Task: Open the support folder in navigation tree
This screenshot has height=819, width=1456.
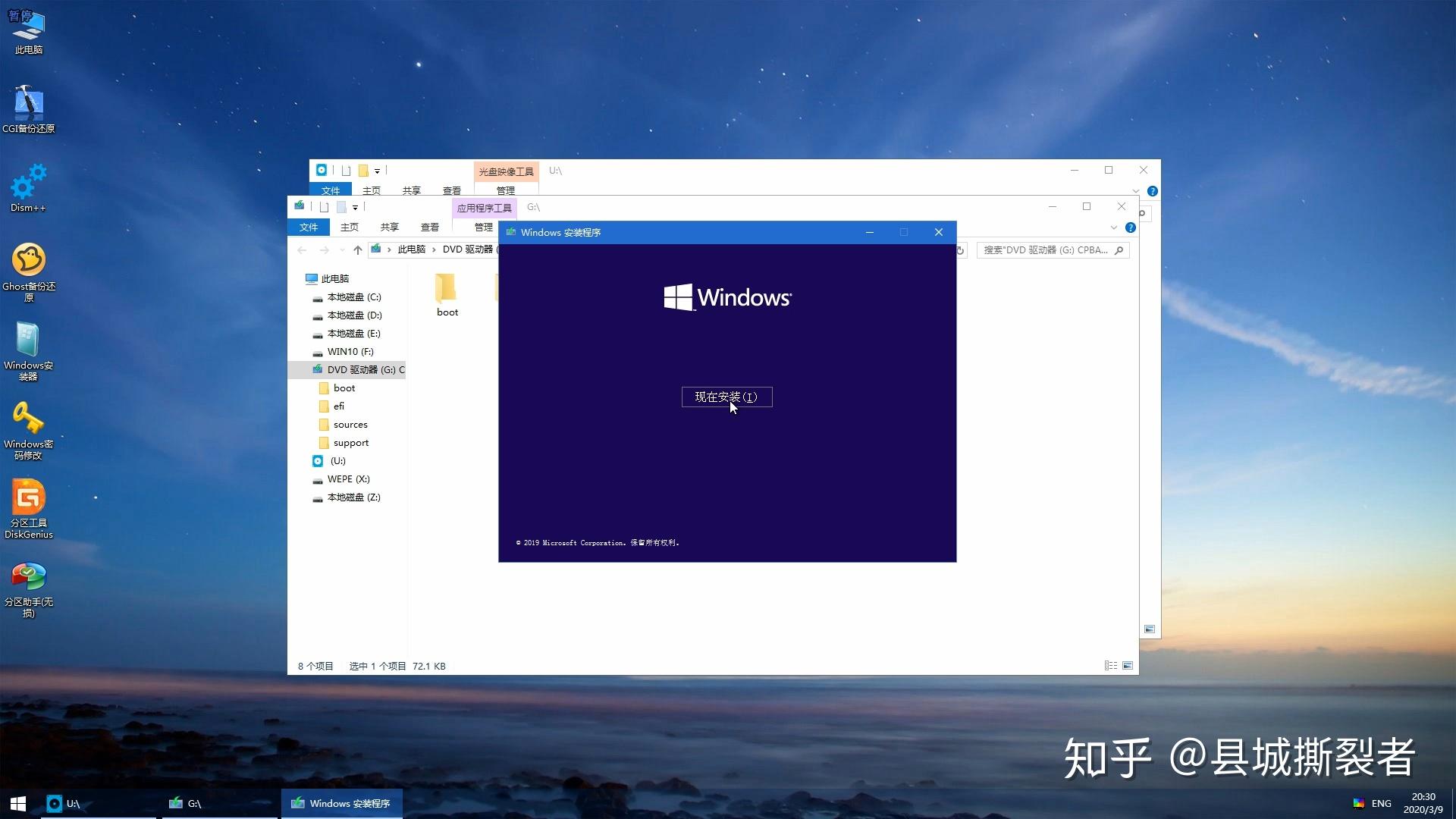Action: (x=350, y=442)
